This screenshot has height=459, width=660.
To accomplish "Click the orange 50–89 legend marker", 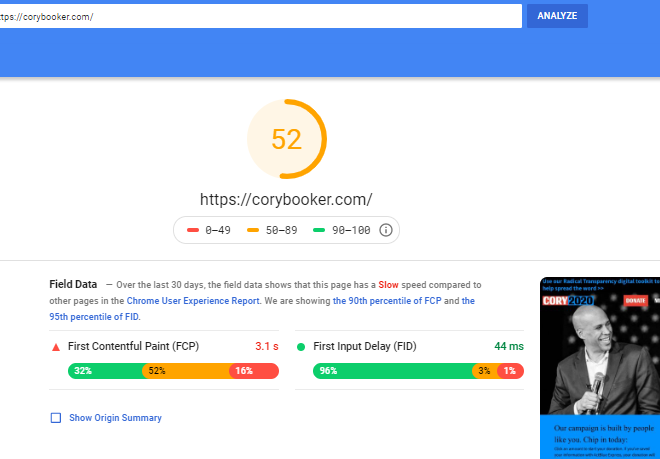I will click(x=253, y=230).
